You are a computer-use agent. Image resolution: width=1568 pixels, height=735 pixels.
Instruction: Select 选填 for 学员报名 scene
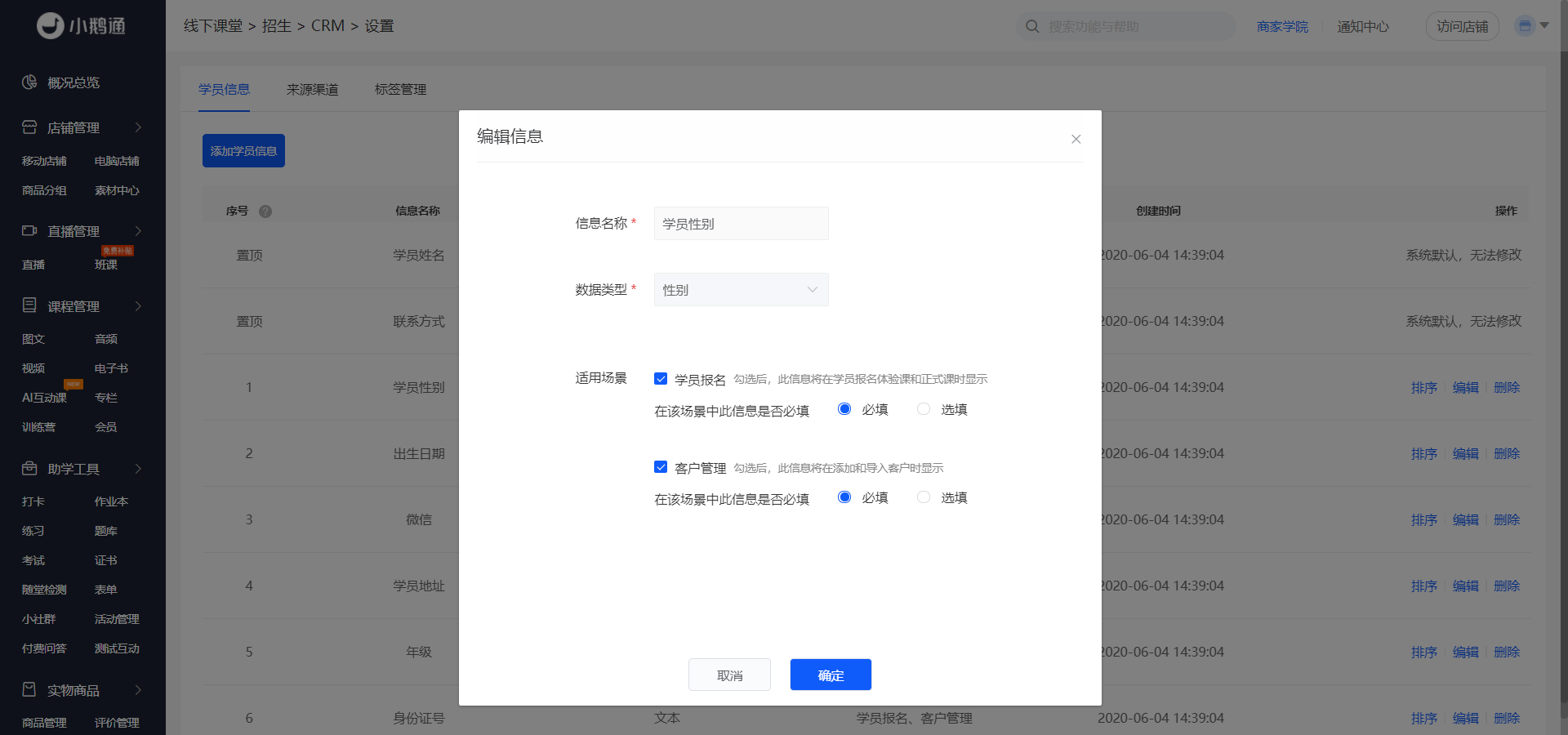(x=924, y=409)
